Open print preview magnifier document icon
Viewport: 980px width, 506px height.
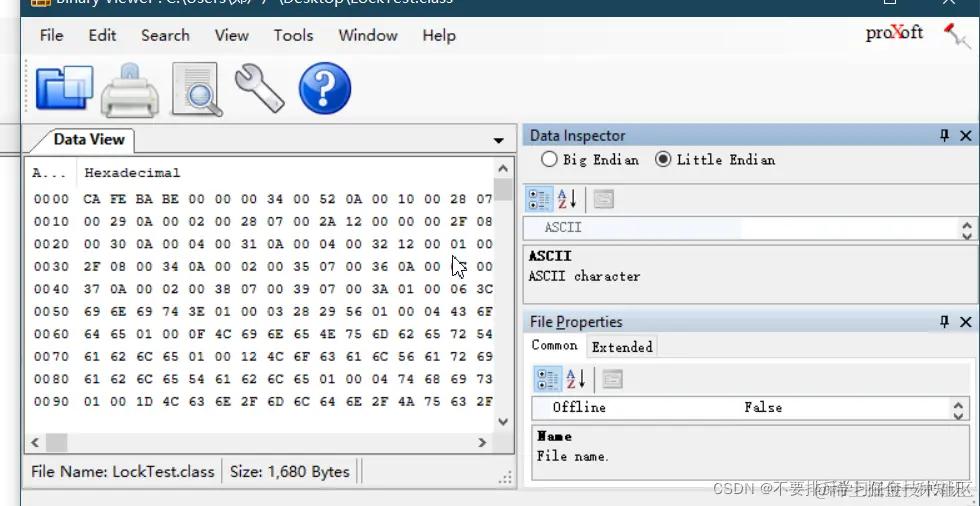click(197, 89)
